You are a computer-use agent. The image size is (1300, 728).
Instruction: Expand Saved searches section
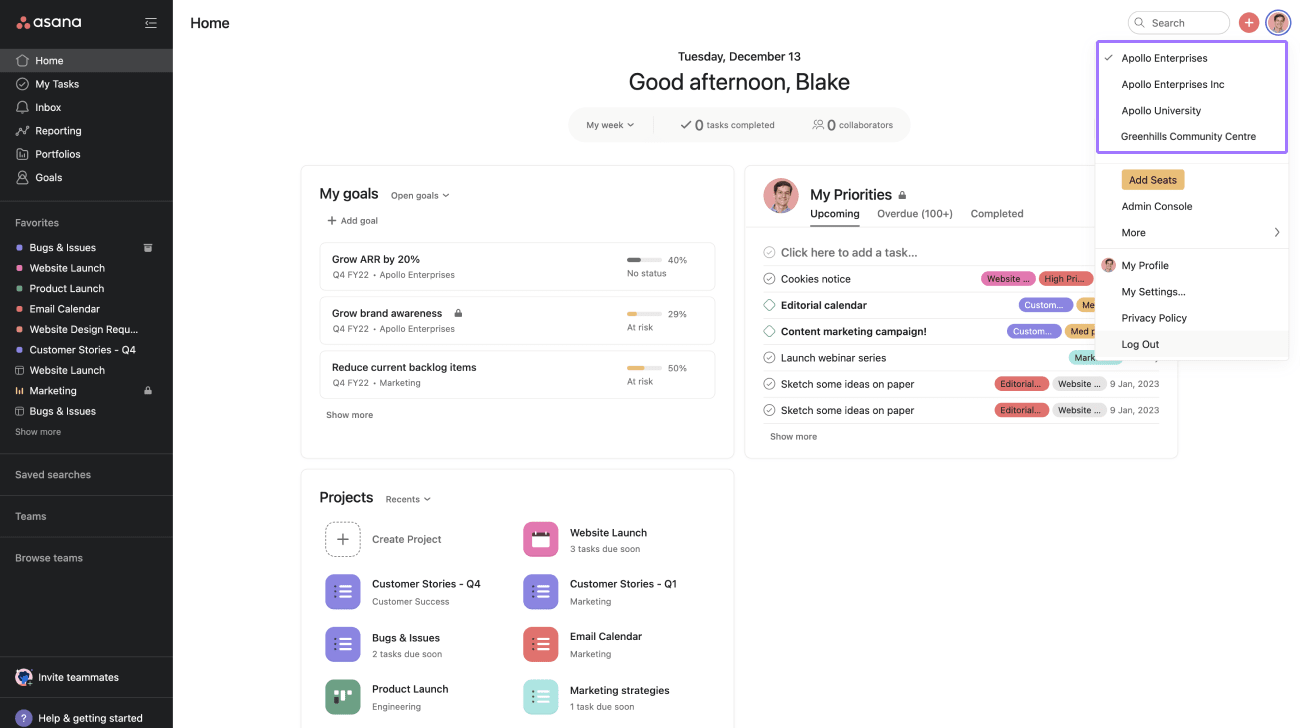pyautogui.click(x=53, y=475)
